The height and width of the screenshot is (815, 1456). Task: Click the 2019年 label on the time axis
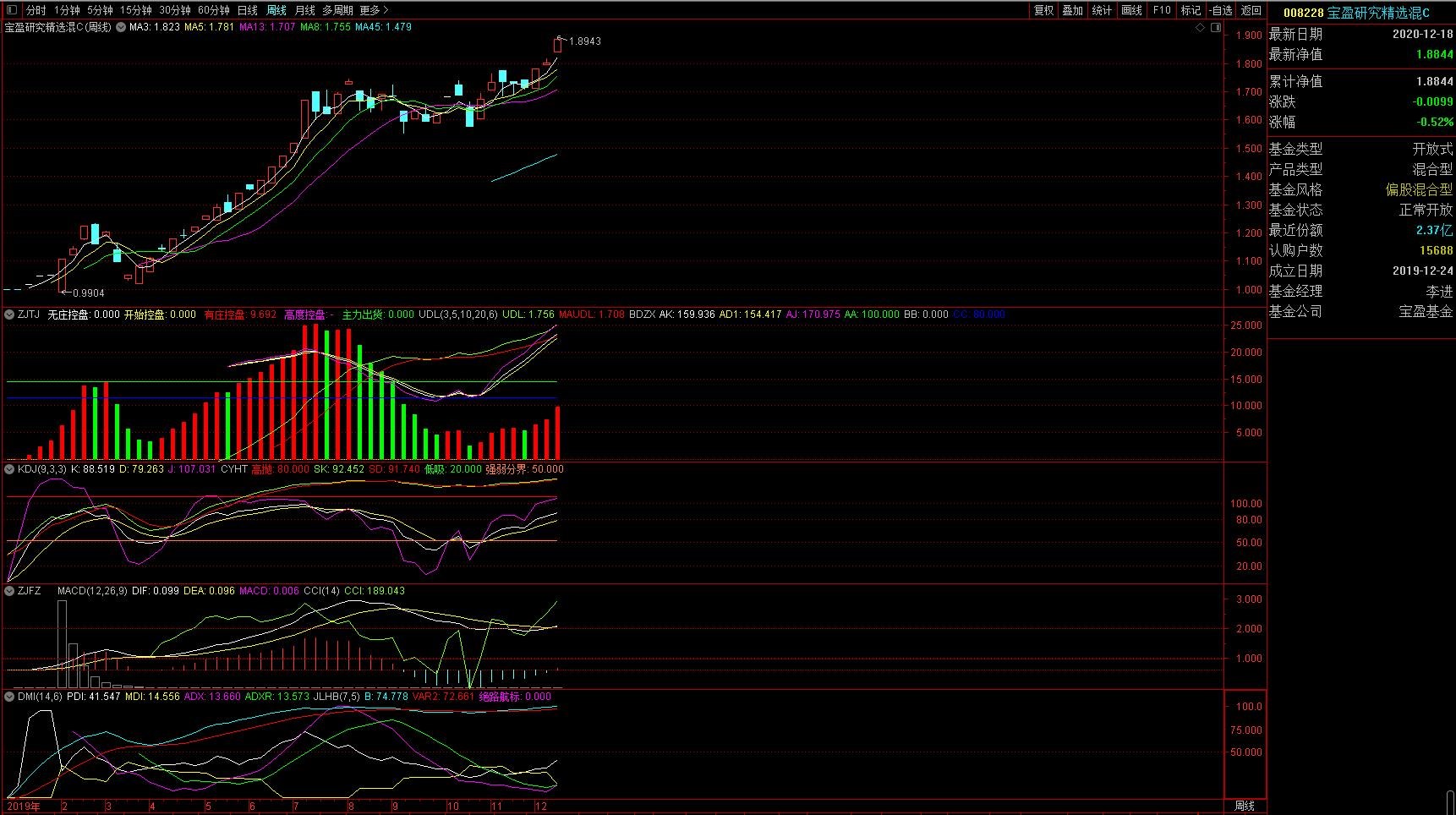coord(23,807)
